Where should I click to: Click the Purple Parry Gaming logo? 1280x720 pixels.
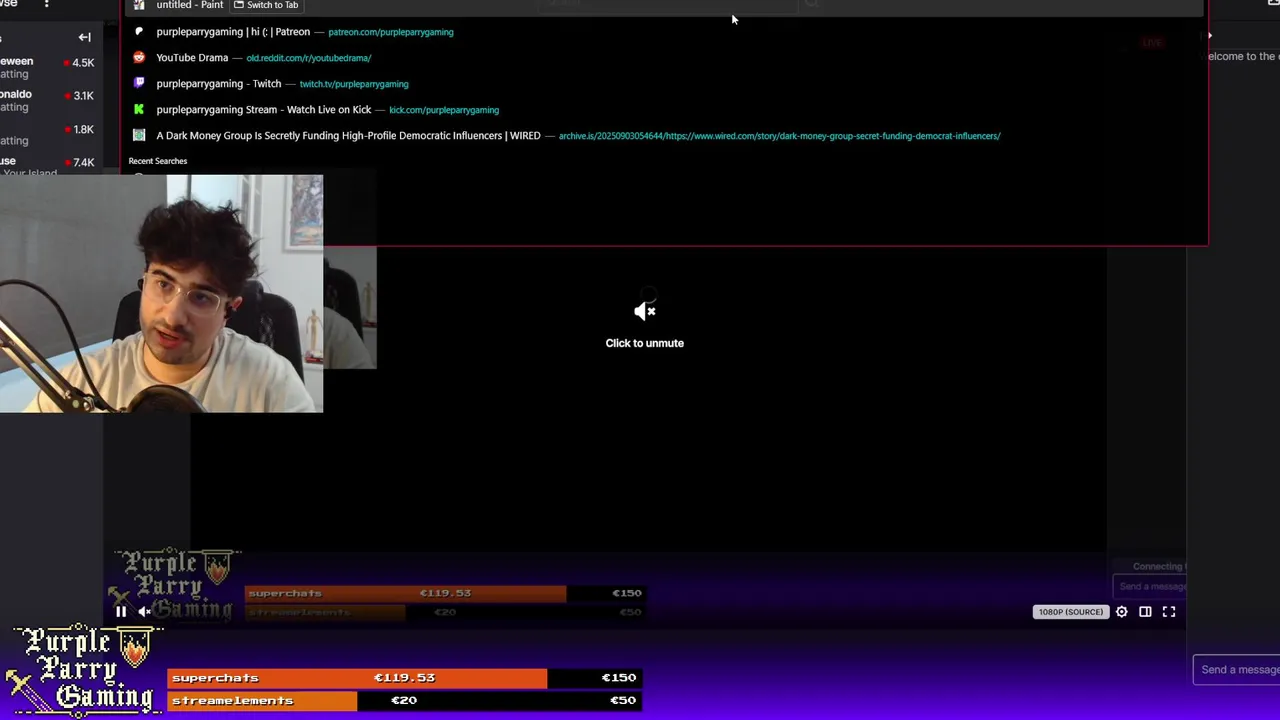click(82, 670)
